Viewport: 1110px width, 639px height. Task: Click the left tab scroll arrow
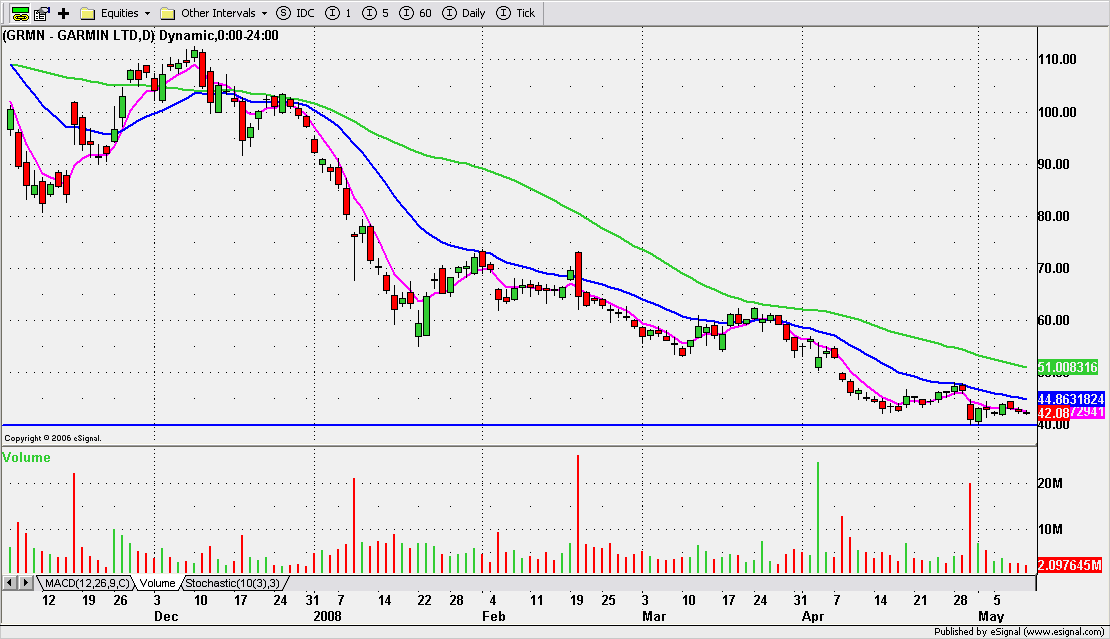point(10,583)
